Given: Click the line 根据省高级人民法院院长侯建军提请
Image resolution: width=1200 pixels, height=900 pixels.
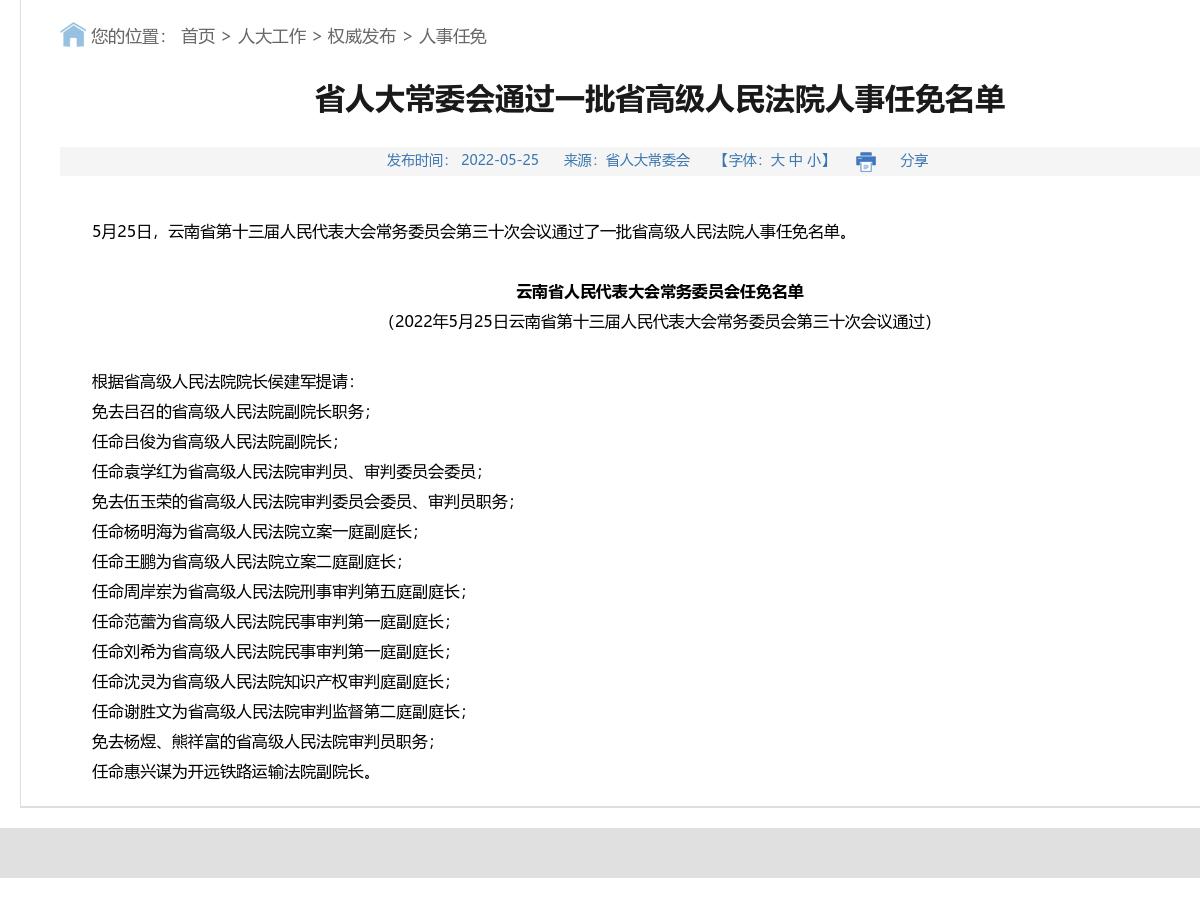Looking at the screenshot, I should tap(224, 382).
